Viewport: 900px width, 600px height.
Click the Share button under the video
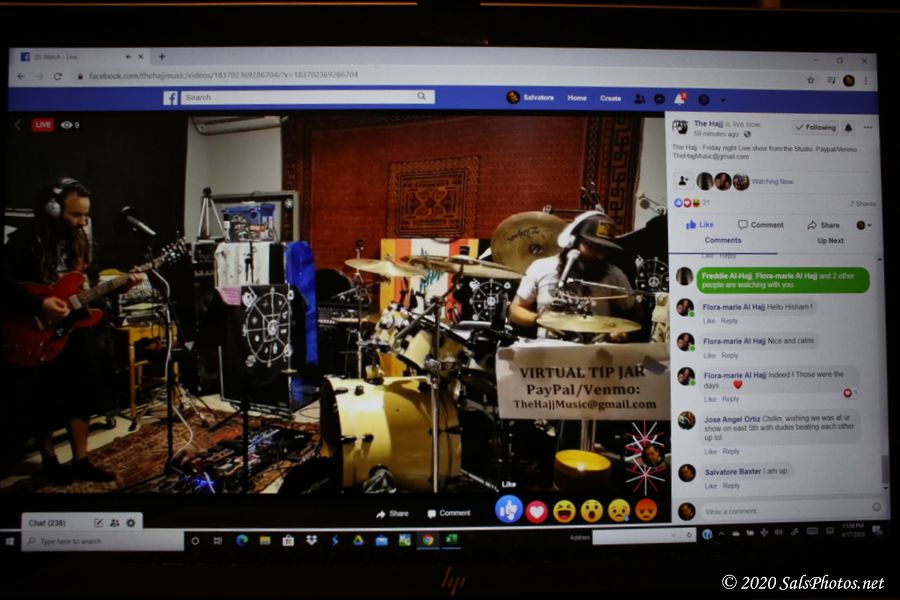(392, 513)
